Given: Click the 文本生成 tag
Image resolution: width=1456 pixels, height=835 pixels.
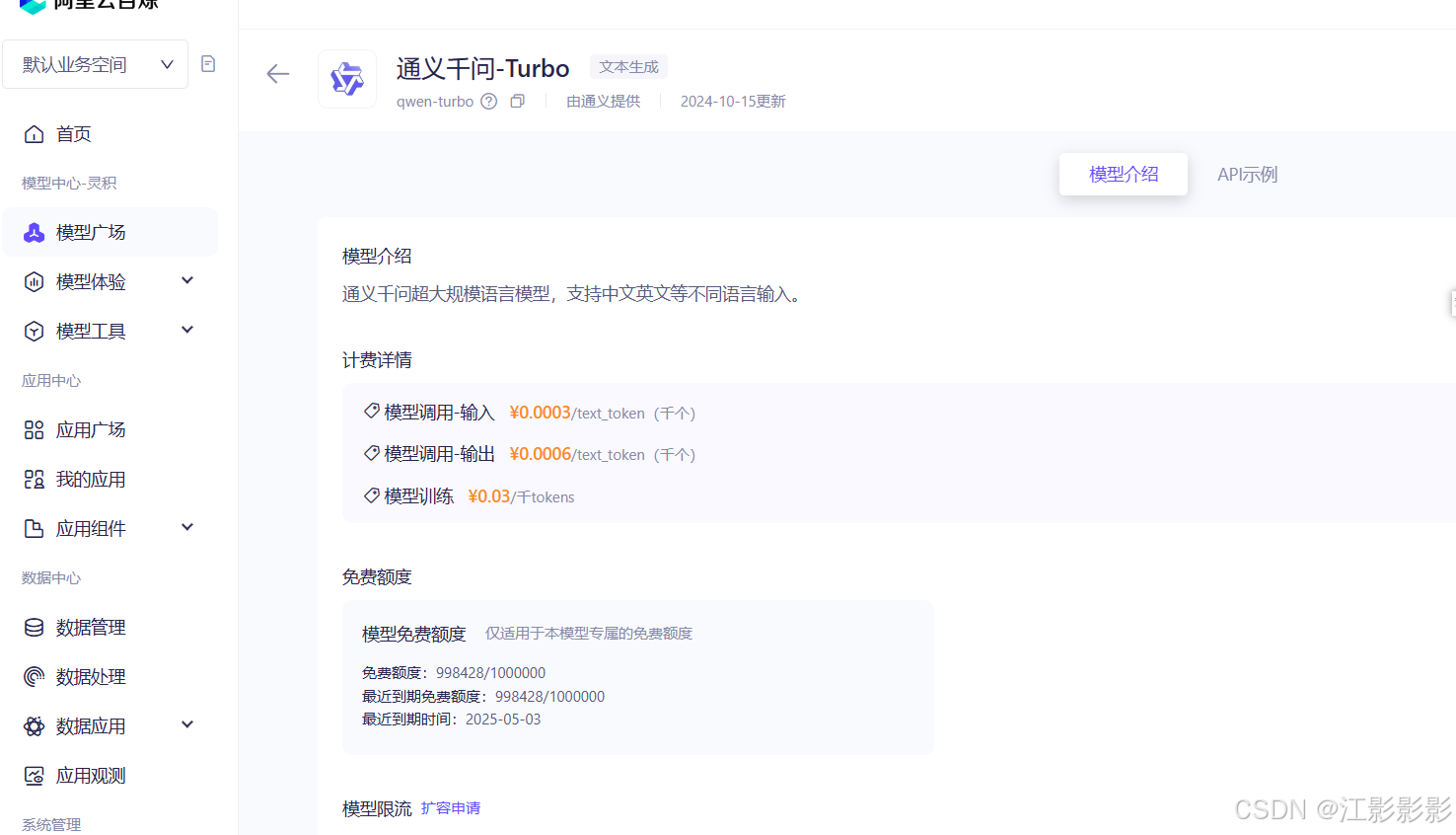Looking at the screenshot, I should tap(628, 67).
